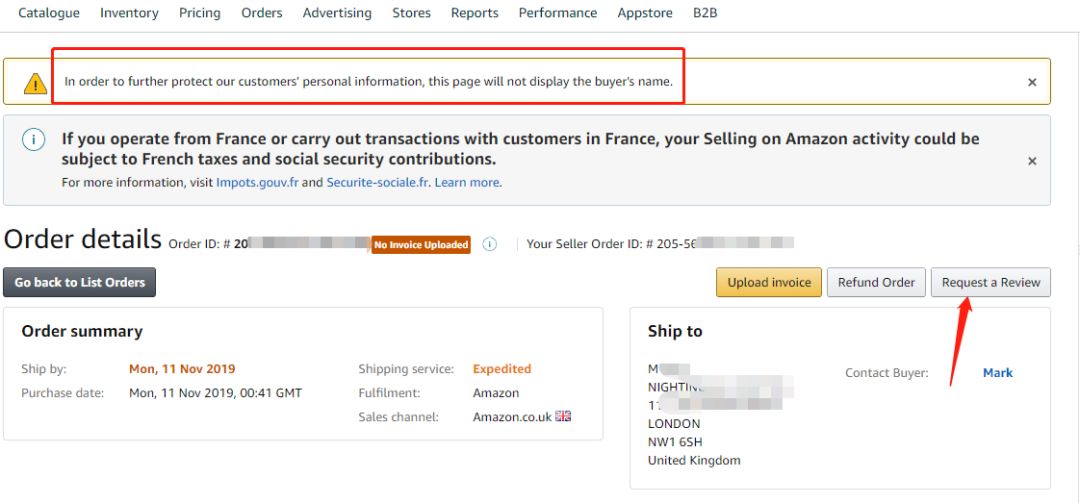Click the UK flag next to Amazon.co.uk
1080x503 pixels.
563,416
